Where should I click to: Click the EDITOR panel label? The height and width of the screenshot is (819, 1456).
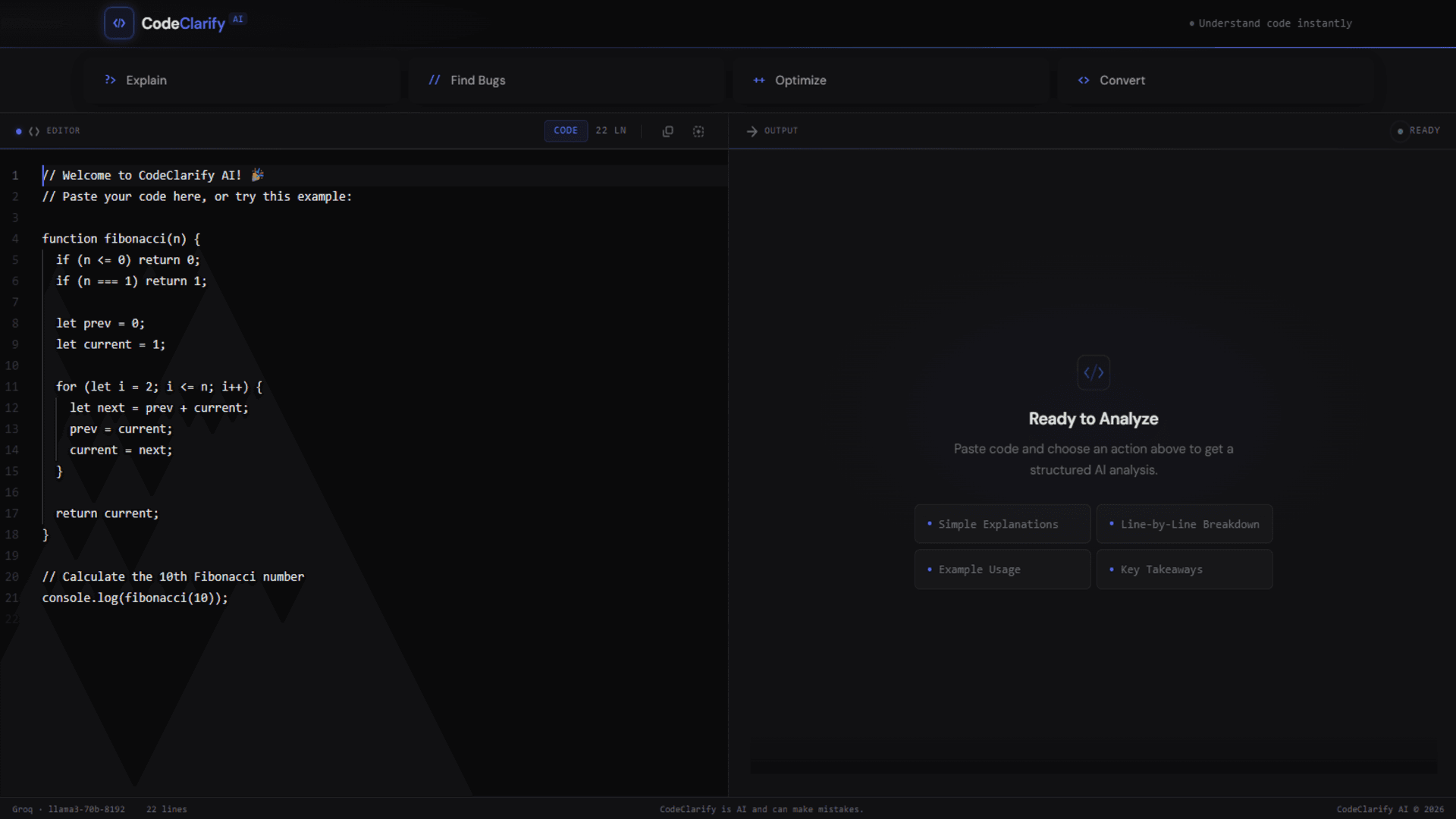[x=63, y=130]
